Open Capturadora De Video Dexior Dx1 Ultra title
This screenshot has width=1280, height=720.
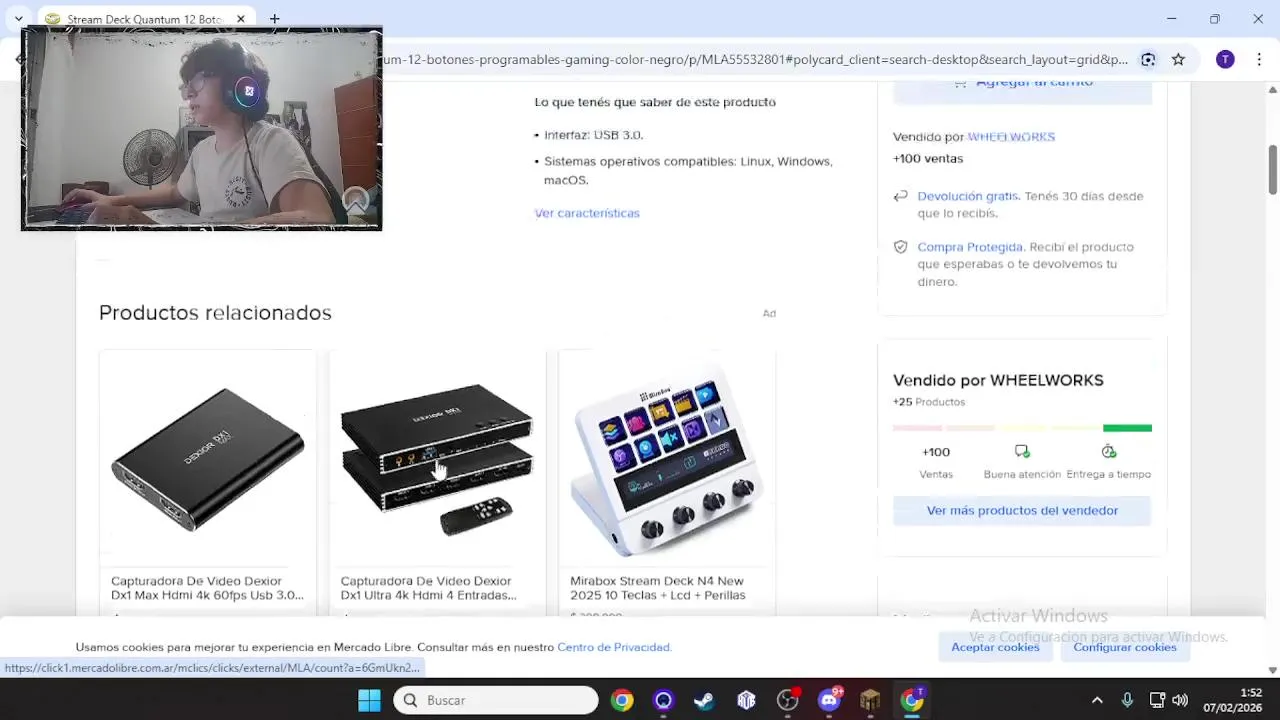tap(428, 588)
